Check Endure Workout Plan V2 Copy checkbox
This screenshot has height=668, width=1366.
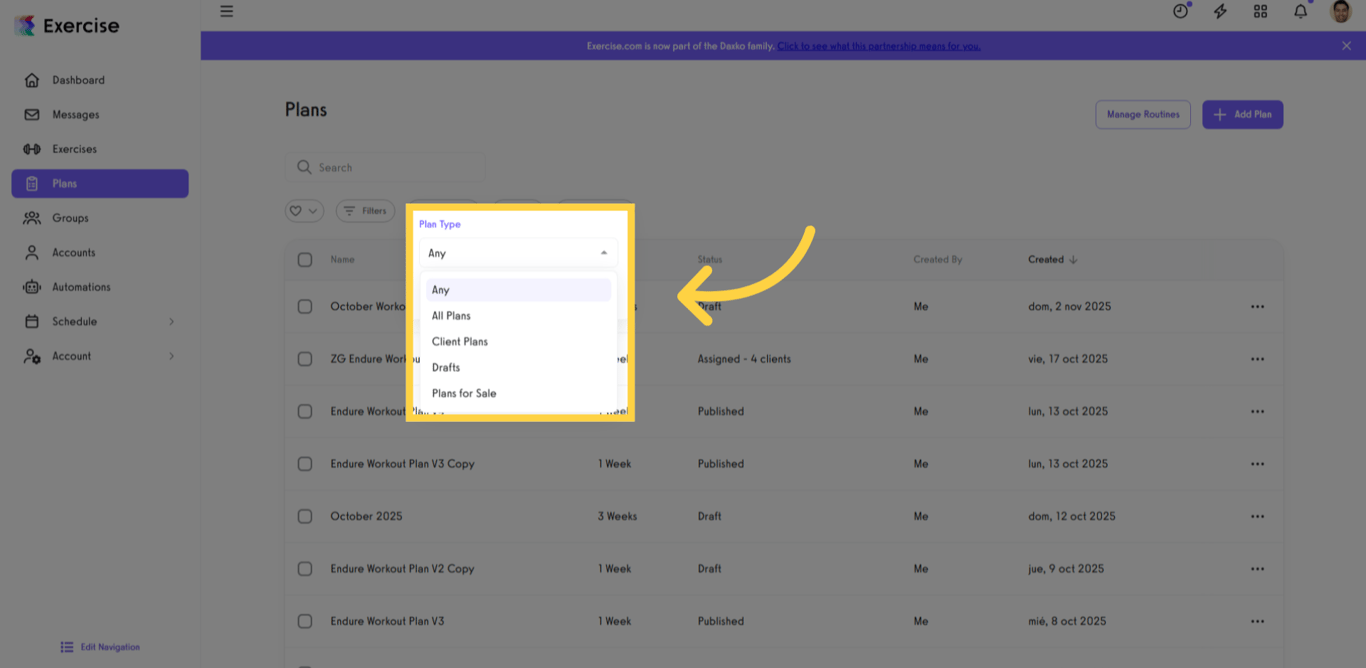pyautogui.click(x=305, y=569)
